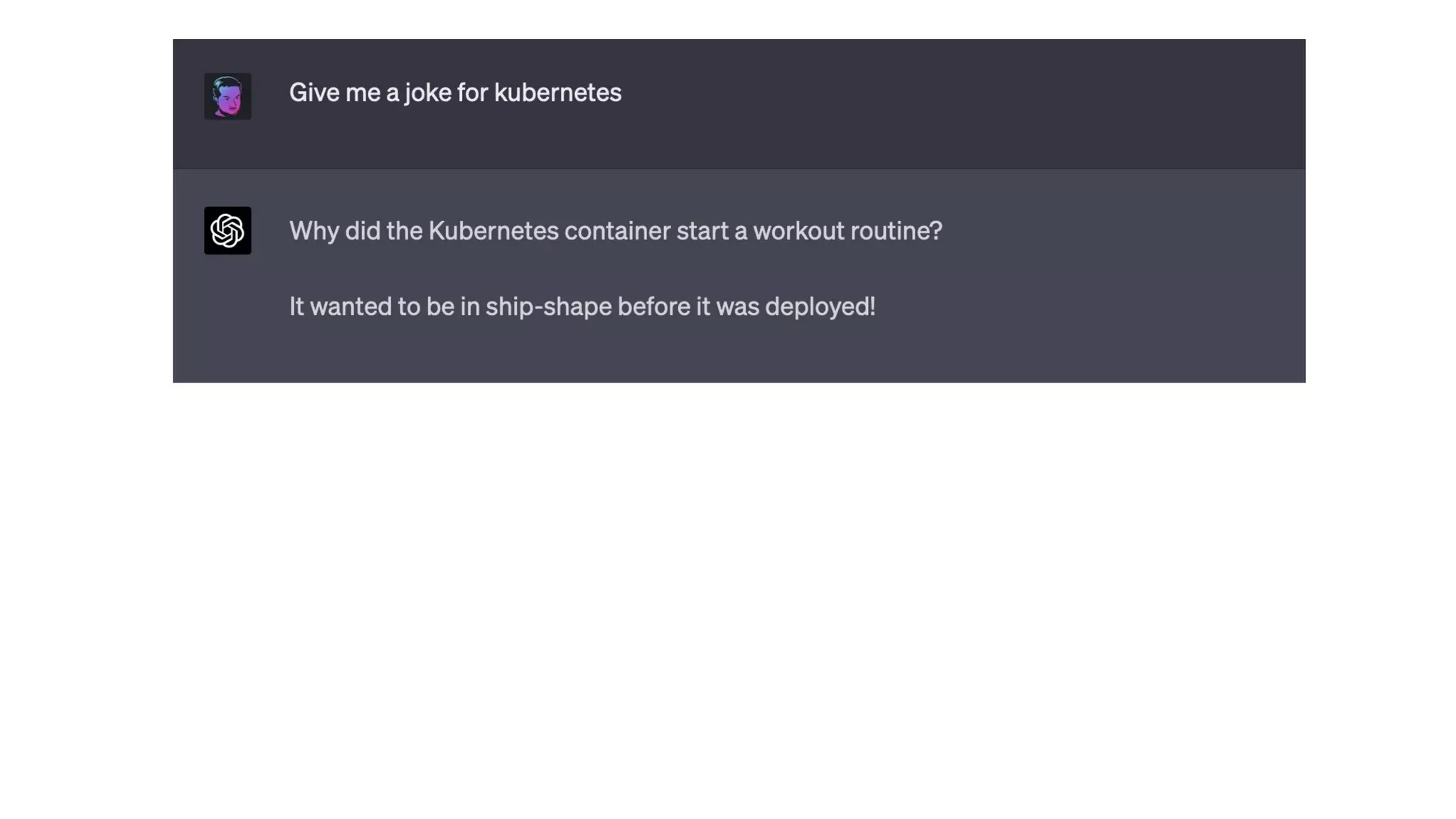Image resolution: width=1456 pixels, height=819 pixels.
Task: Click the word 'wanted' in the punchline
Action: 350,306
